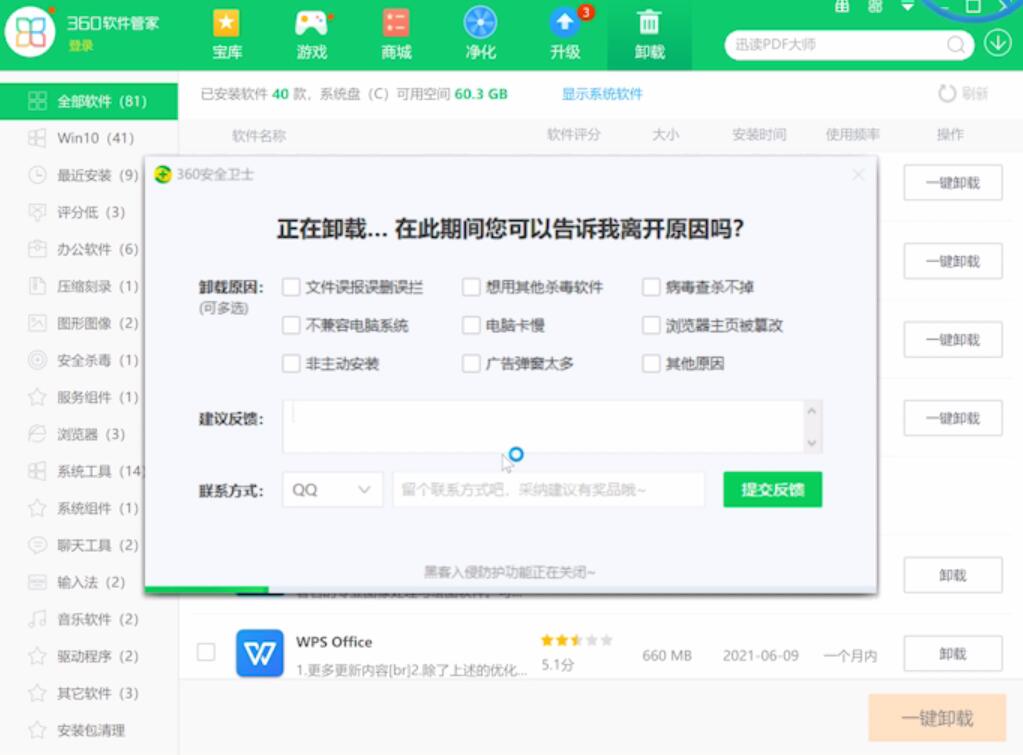1023x755 pixels.
Task: Click the WPS Office app icon
Action: pyautogui.click(x=260, y=653)
